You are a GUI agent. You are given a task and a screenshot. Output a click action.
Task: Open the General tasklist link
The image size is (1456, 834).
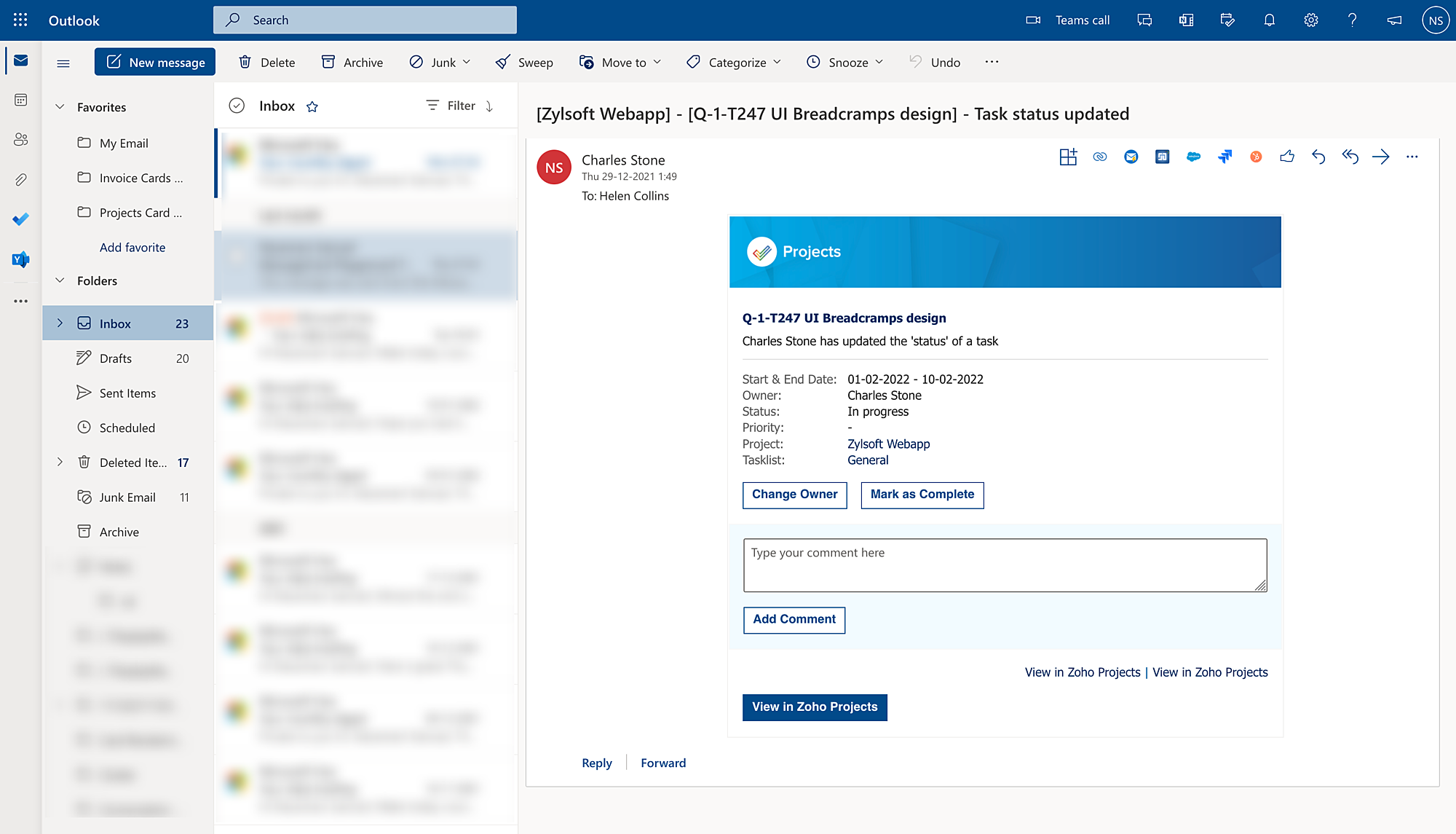(868, 460)
